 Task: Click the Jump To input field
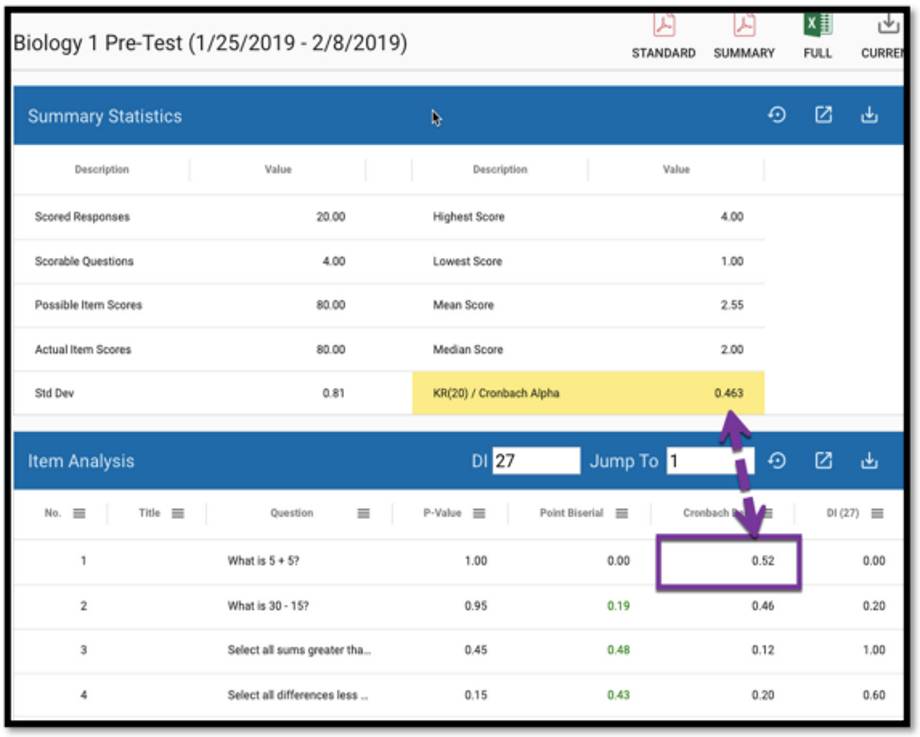710,461
